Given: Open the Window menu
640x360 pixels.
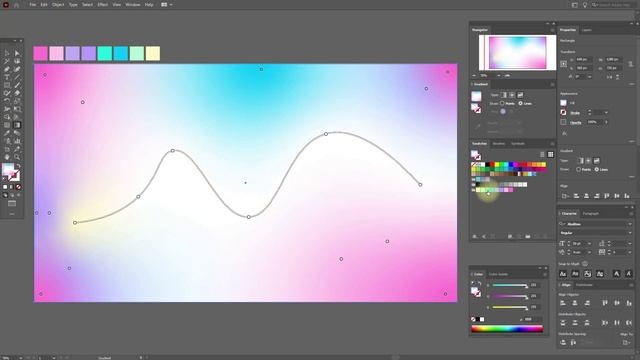Looking at the screenshot, I should point(133,5).
